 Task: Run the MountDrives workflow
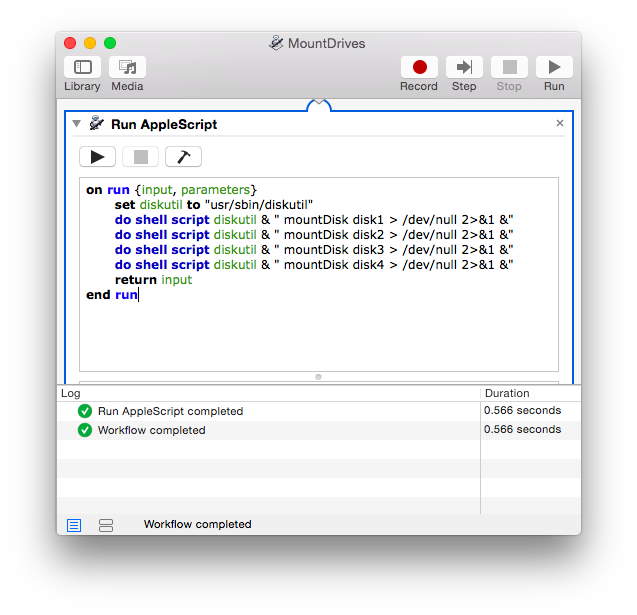pos(554,67)
